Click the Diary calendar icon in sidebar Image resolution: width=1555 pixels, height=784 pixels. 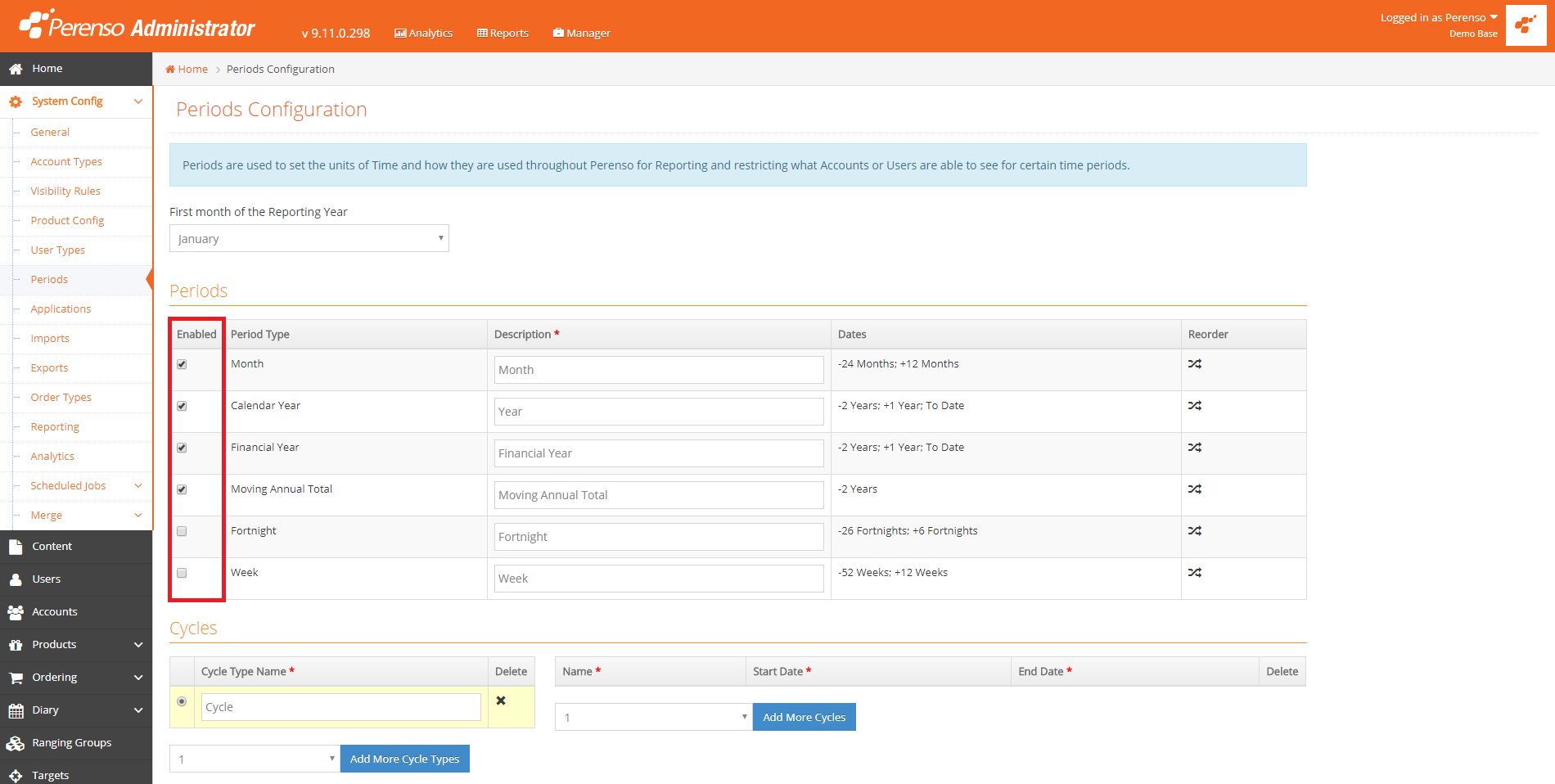point(16,710)
